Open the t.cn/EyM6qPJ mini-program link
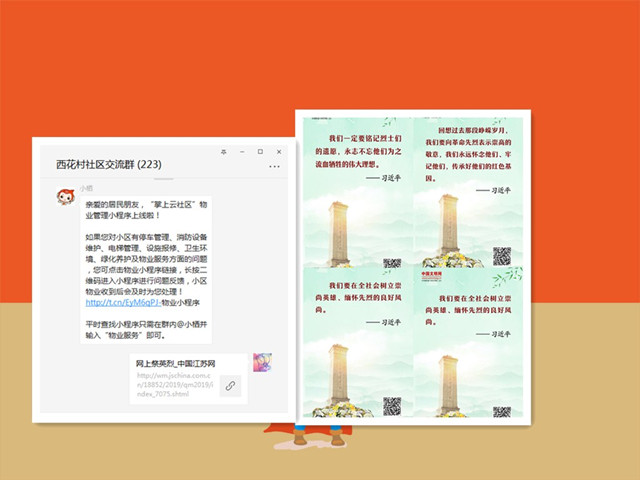This screenshot has width=640, height=480. pos(122,302)
